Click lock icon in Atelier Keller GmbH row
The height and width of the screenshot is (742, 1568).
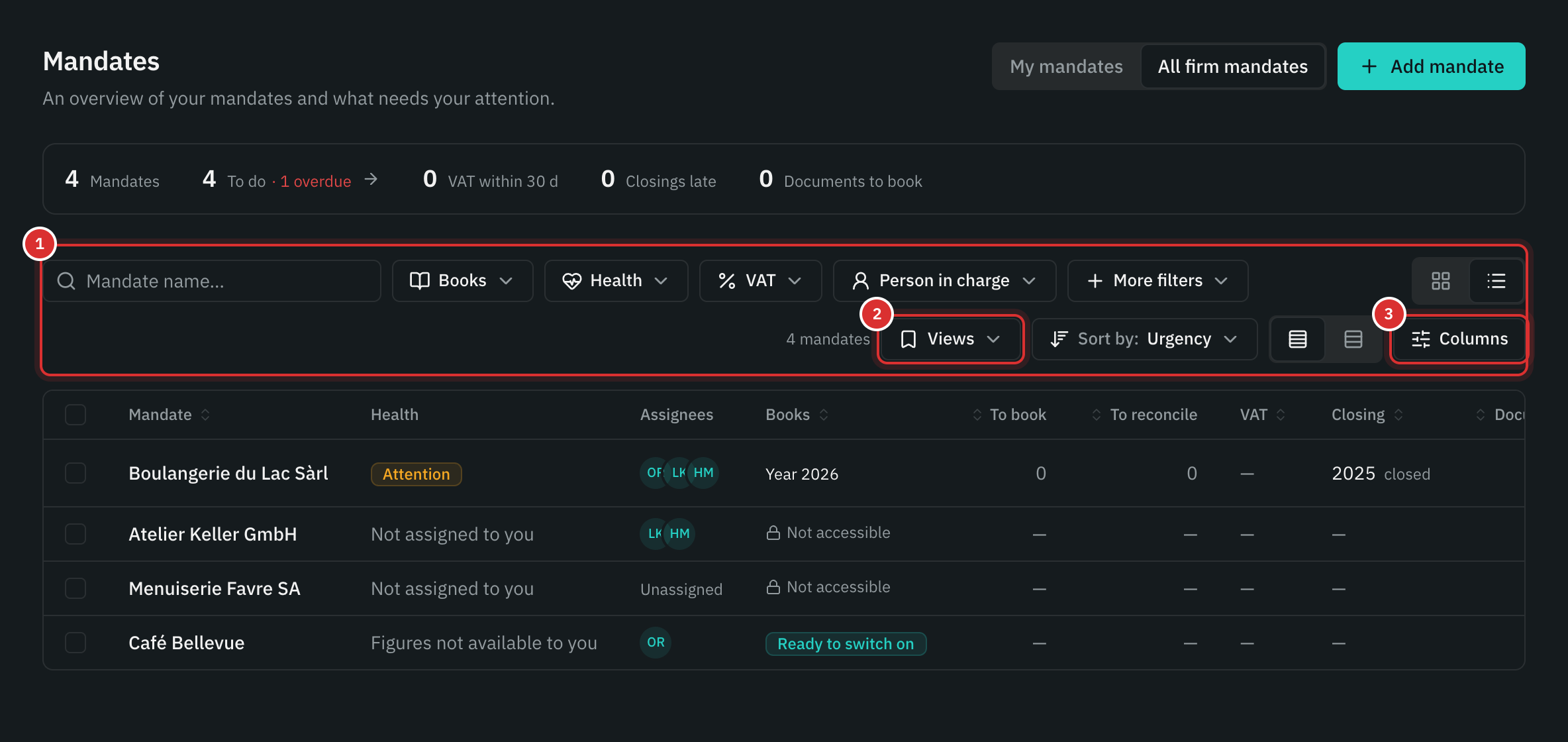tap(773, 533)
